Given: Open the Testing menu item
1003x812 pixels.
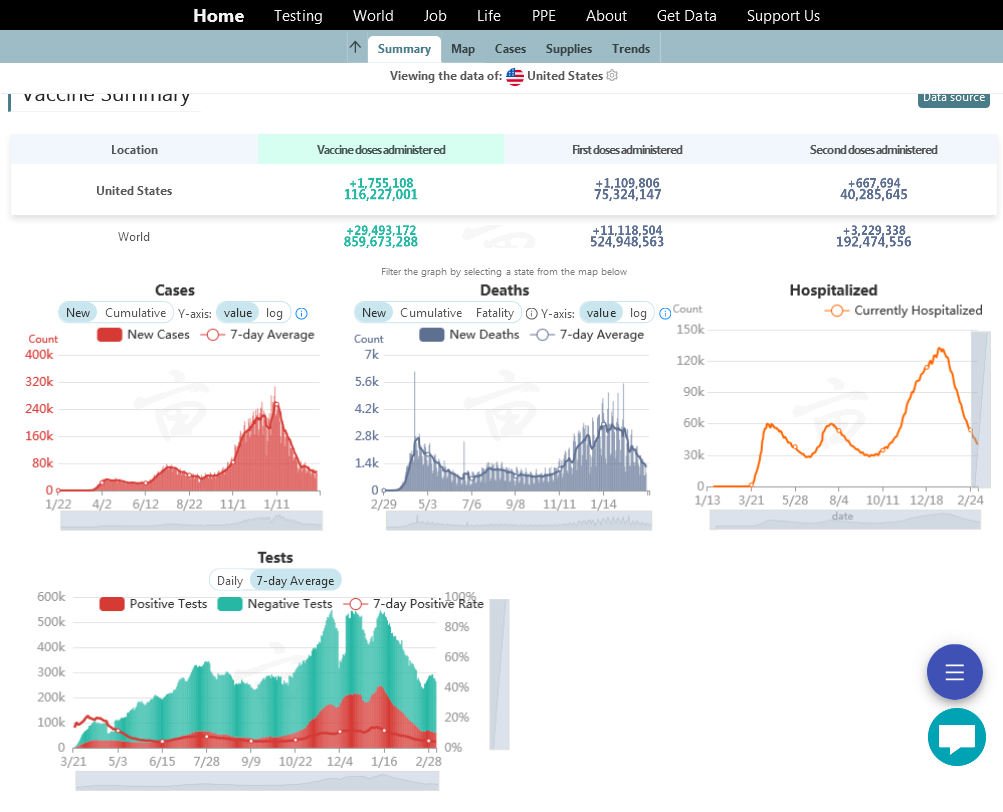Looking at the screenshot, I should coord(298,16).
